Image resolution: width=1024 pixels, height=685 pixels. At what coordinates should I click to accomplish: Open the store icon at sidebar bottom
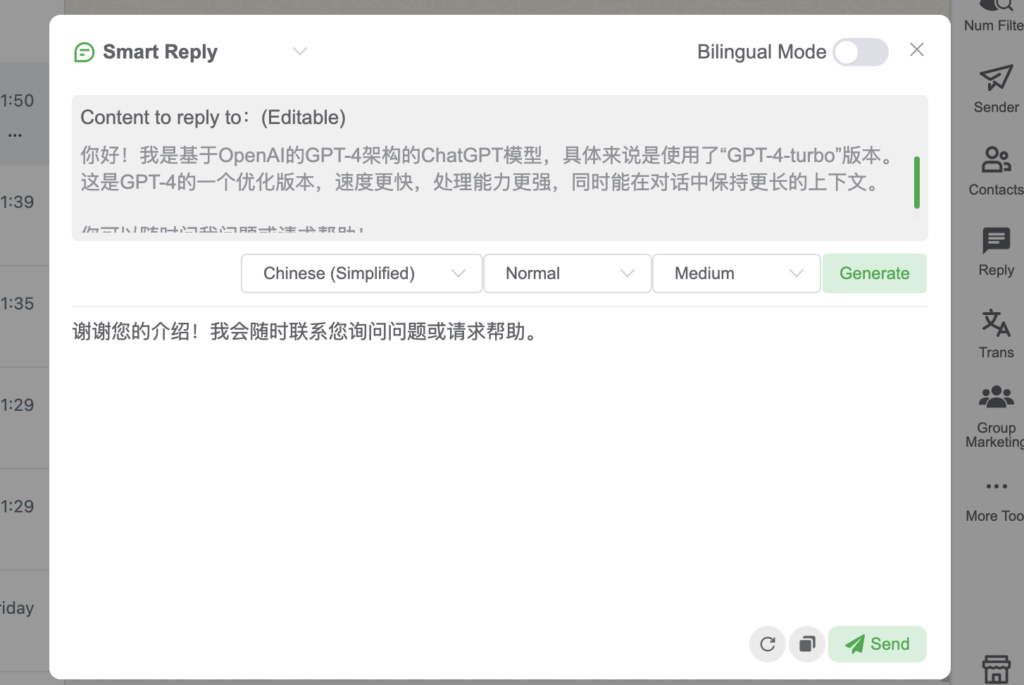996,669
